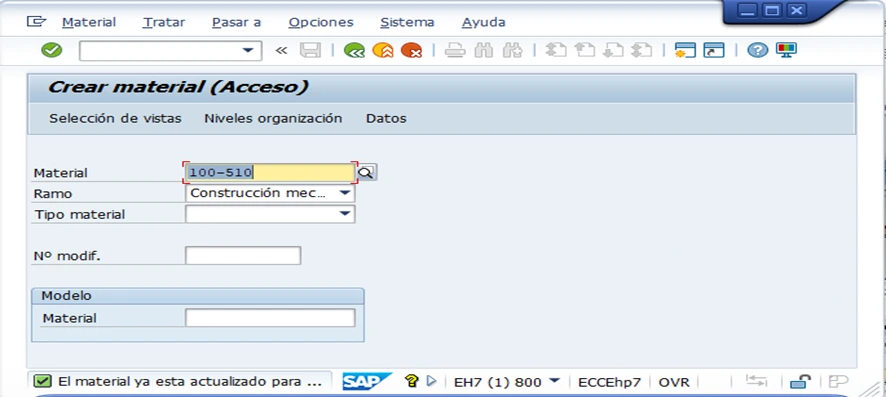This screenshot has width=886, height=397.
Task: Click the red Cancel icon
Action: [411, 51]
